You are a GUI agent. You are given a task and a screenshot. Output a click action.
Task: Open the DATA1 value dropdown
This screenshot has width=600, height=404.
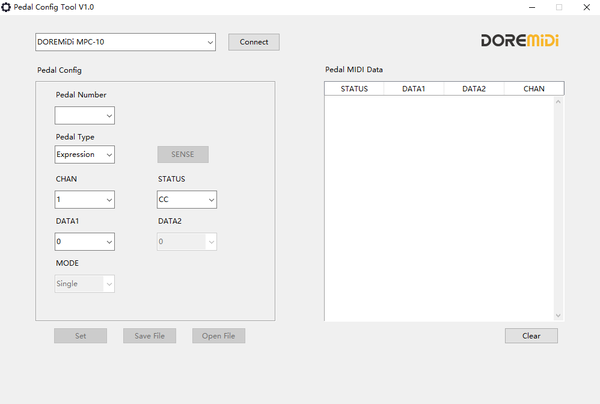(85, 242)
